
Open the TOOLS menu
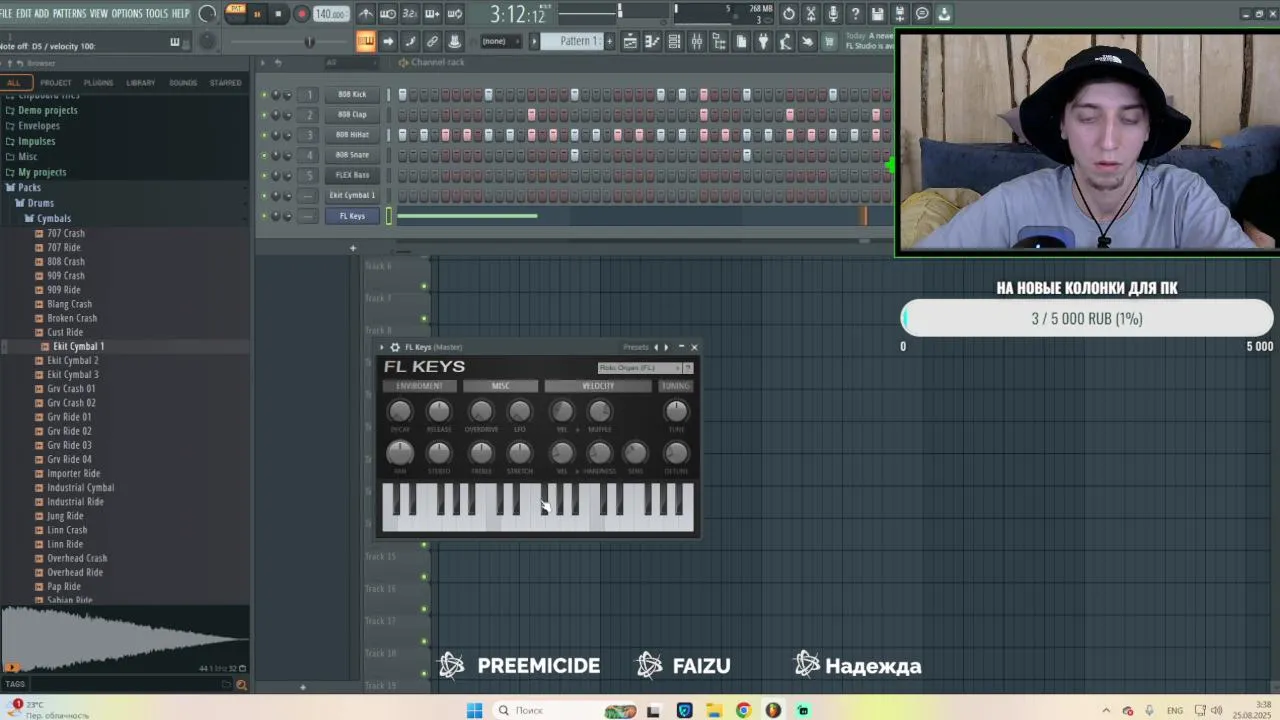pyautogui.click(x=157, y=13)
